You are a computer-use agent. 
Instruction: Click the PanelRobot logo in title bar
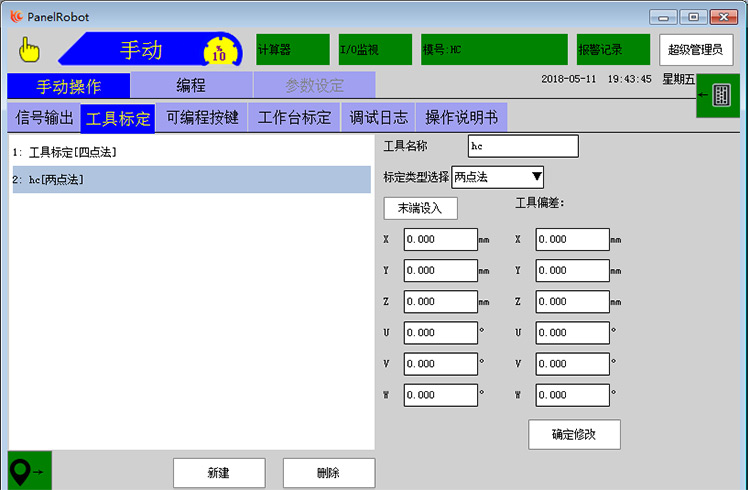coord(16,16)
